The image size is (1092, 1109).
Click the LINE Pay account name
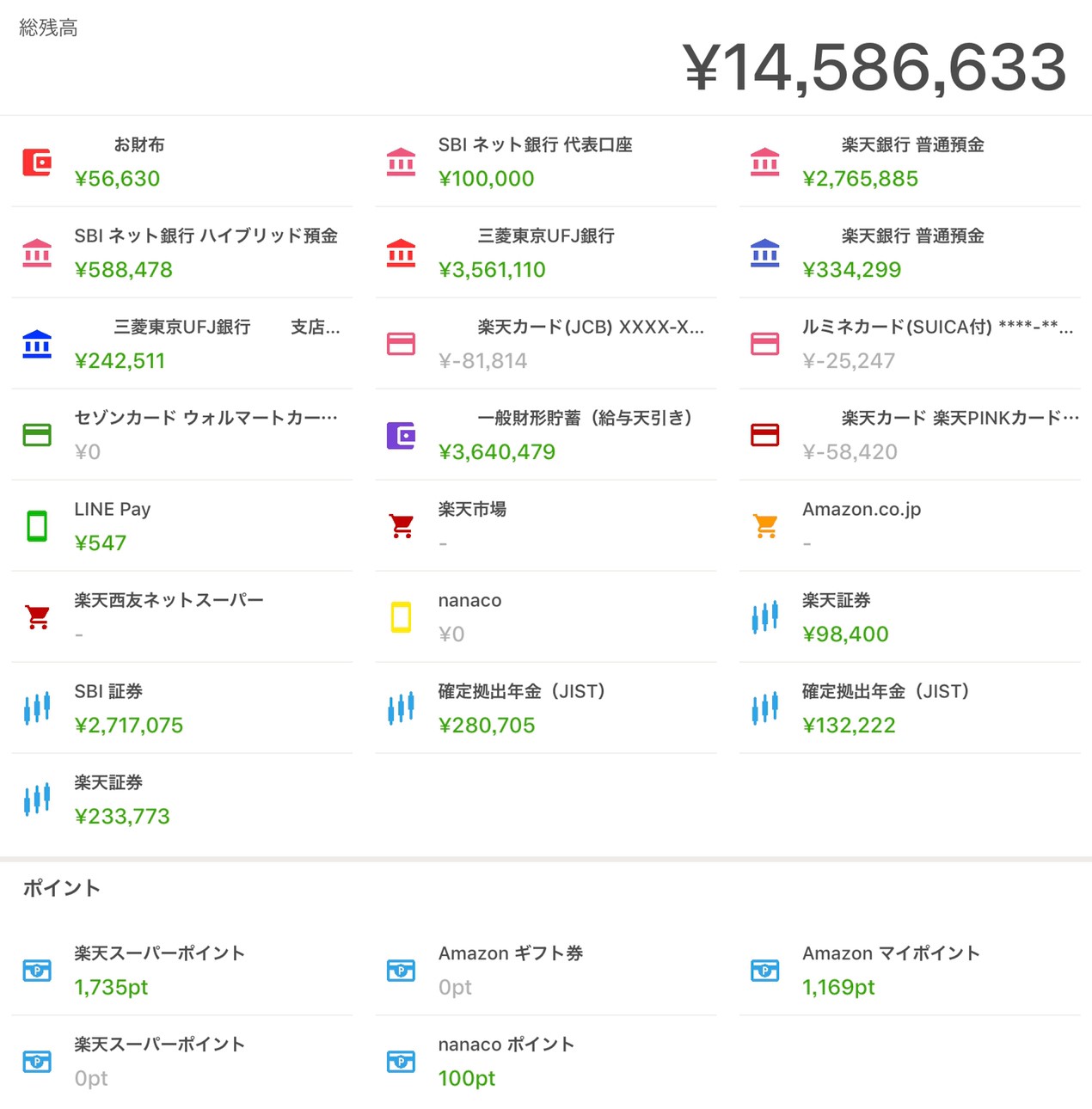tap(113, 509)
